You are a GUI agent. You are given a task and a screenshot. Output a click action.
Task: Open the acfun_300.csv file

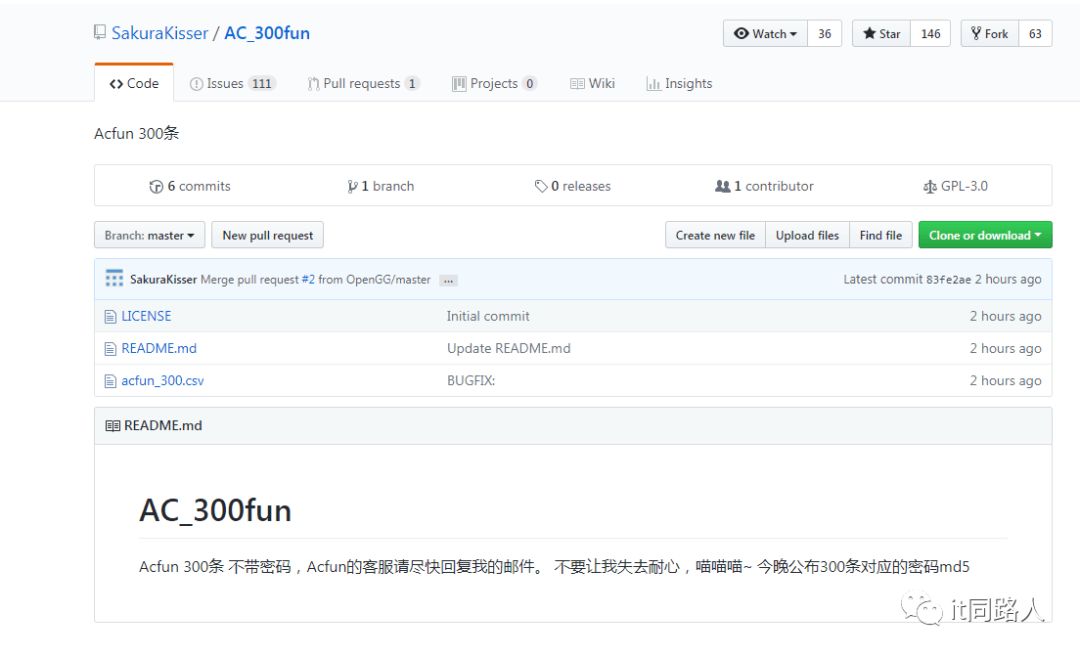point(163,380)
